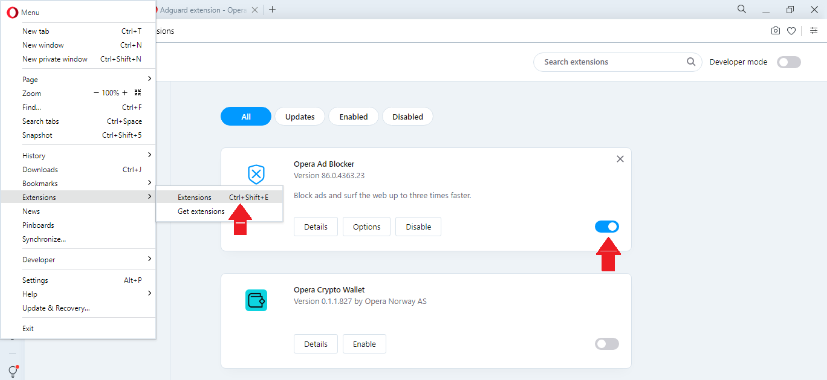
Task: Select New private window menu item
Action: (78, 59)
